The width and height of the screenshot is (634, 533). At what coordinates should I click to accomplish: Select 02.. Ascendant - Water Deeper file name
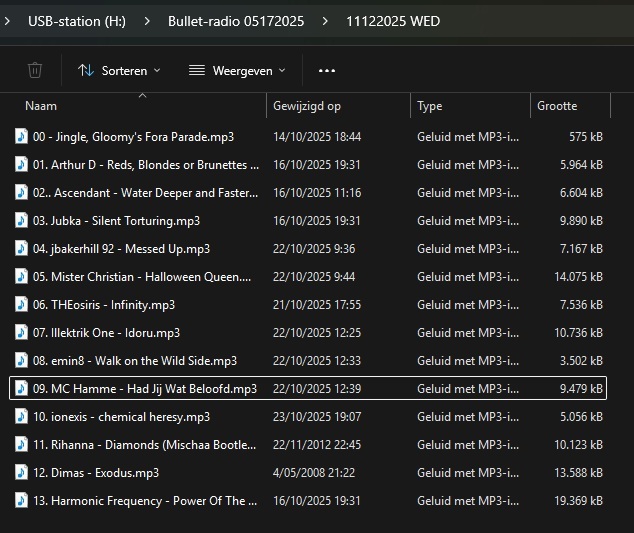pos(145,192)
